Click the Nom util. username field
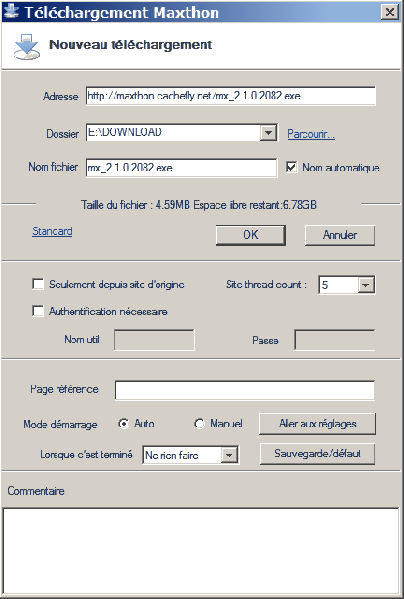This screenshot has width=404, height=599. [154, 340]
